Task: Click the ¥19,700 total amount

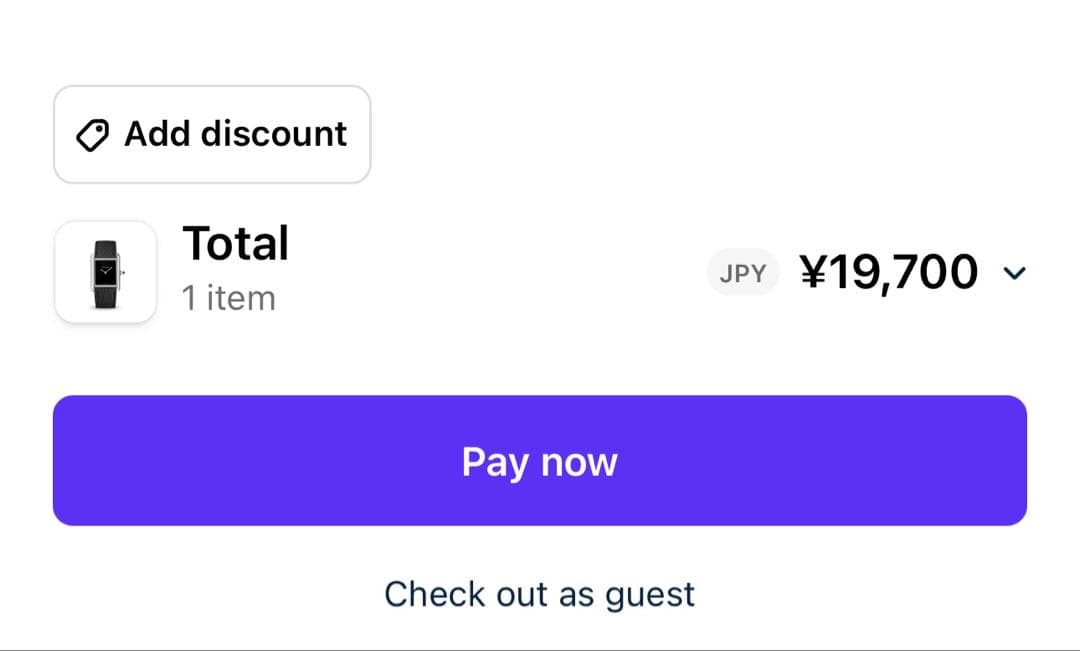Action: [889, 272]
